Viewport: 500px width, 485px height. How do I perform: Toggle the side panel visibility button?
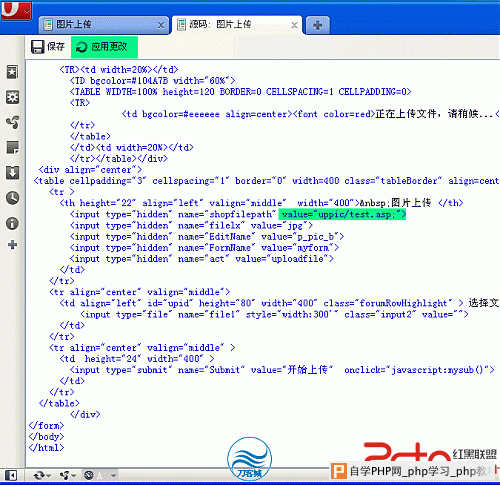coord(11,475)
